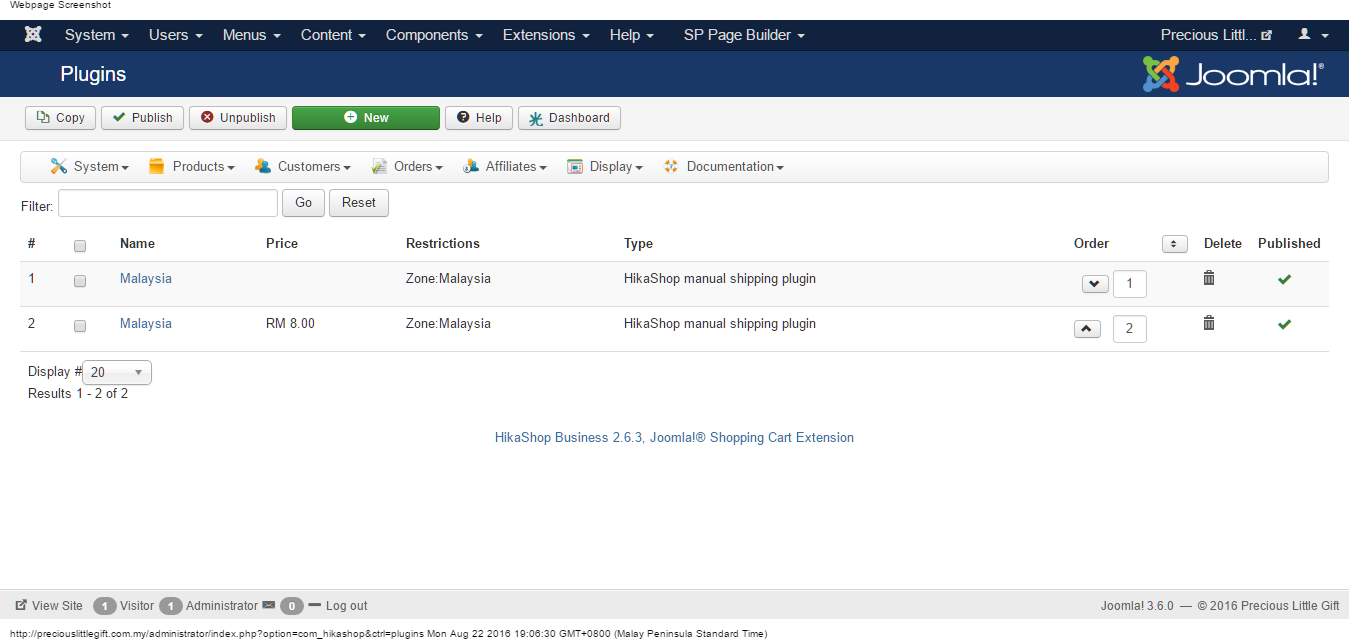
Task: Click the Go filter button
Action: click(303, 203)
